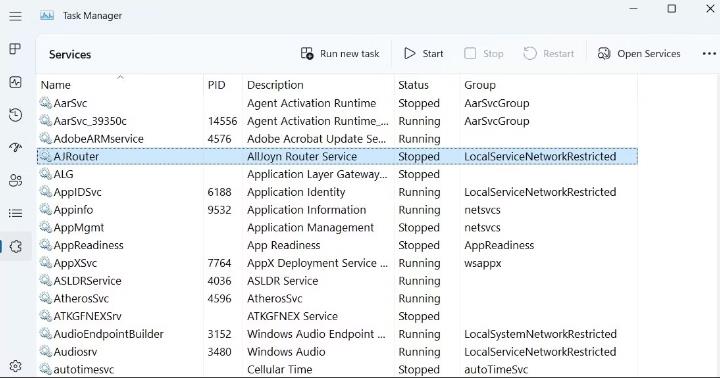This screenshot has width=720, height=379.
Task: Click the ATKGFNEX Service description
Action: [292, 316]
